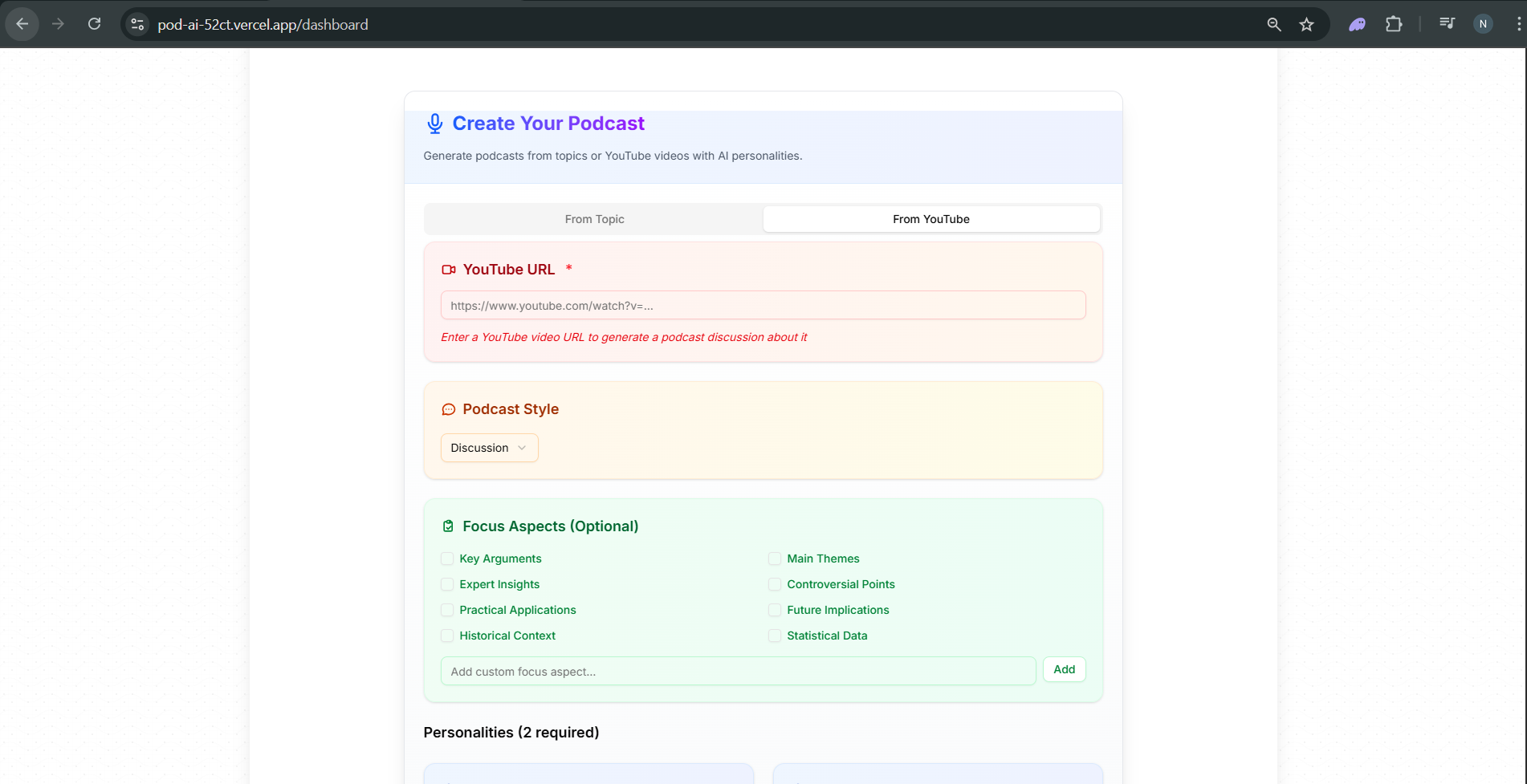Open the browser three-dot menu
Image resolution: width=1527 pixels, height=784 pixels.
1518,24
